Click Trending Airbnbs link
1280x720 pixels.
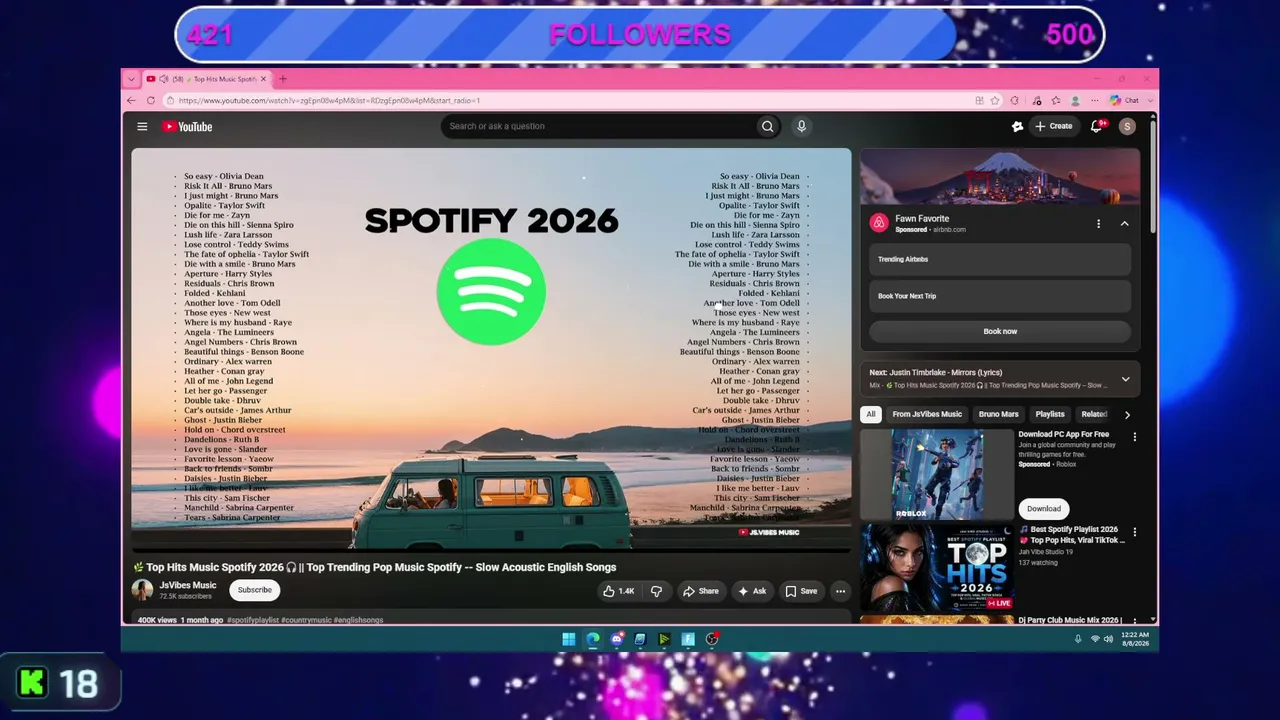pyautogui.click(x=1000, y=259)
